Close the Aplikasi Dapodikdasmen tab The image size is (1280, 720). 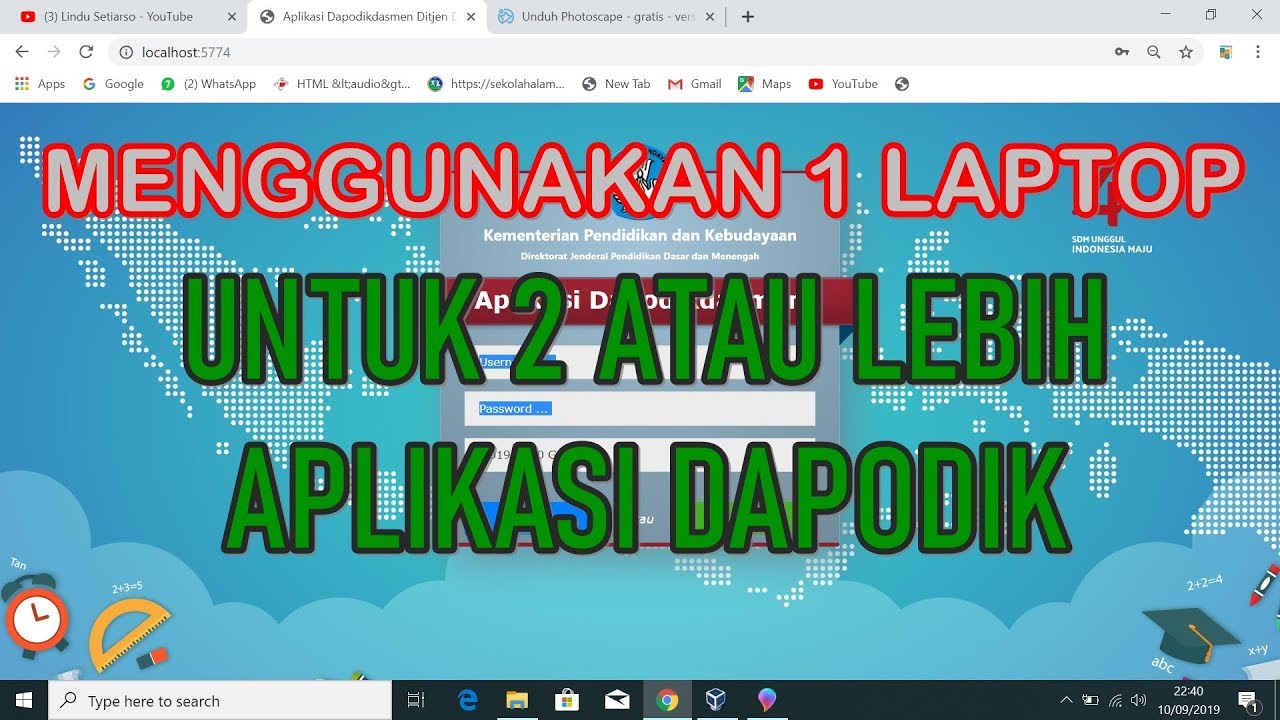(471, 16)
